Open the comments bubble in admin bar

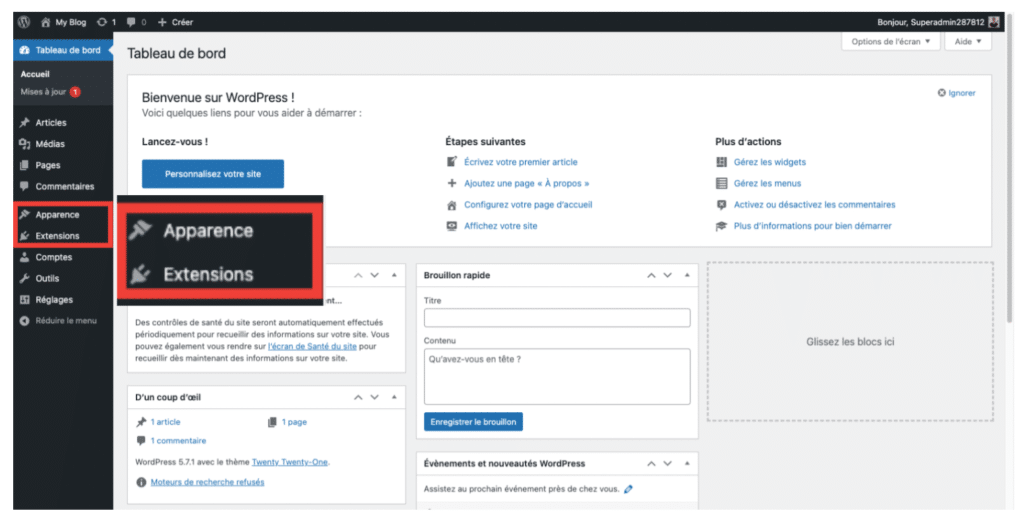point(131,22)
